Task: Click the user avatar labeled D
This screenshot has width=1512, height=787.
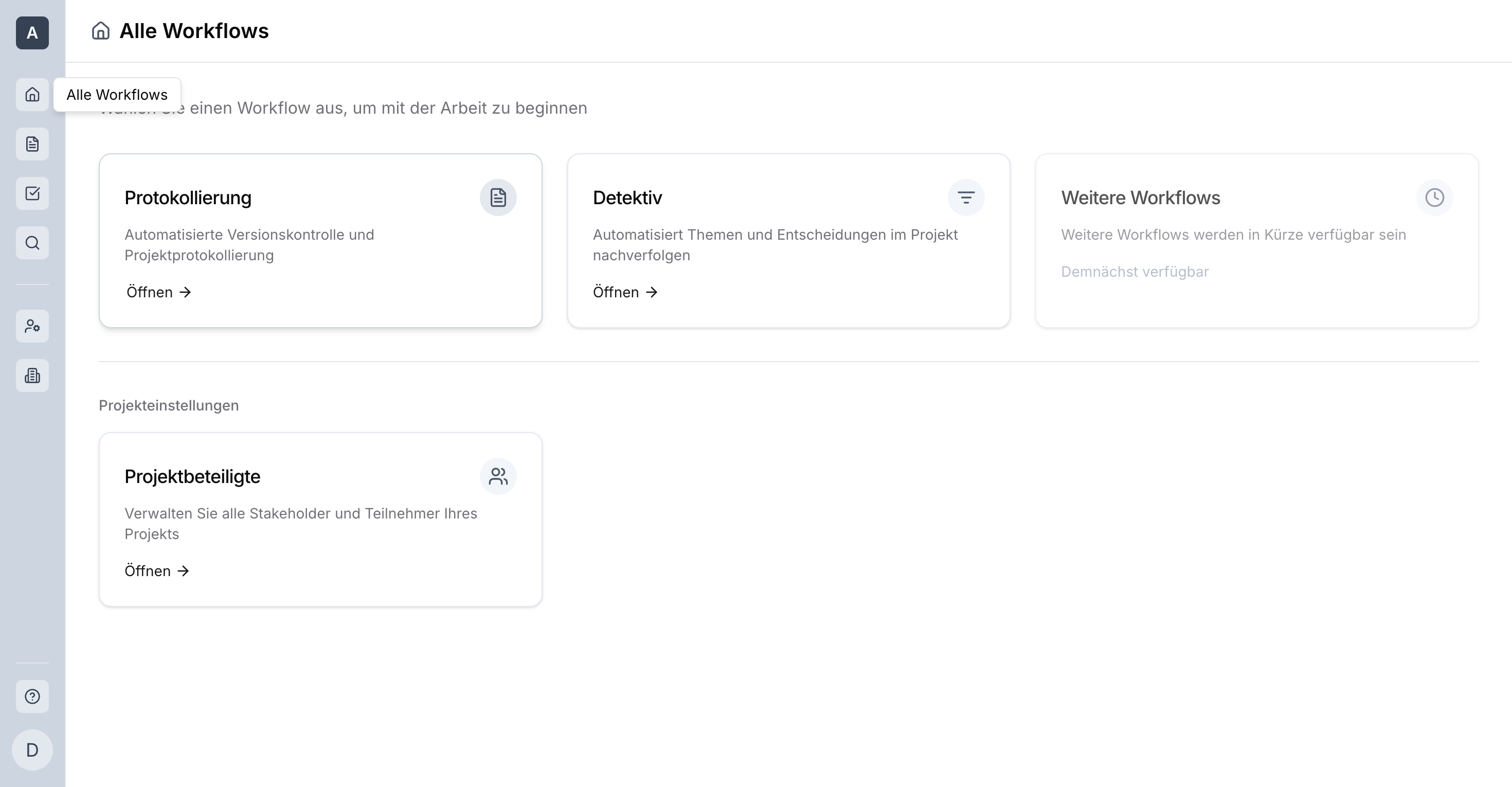Action: coord(32,749)
